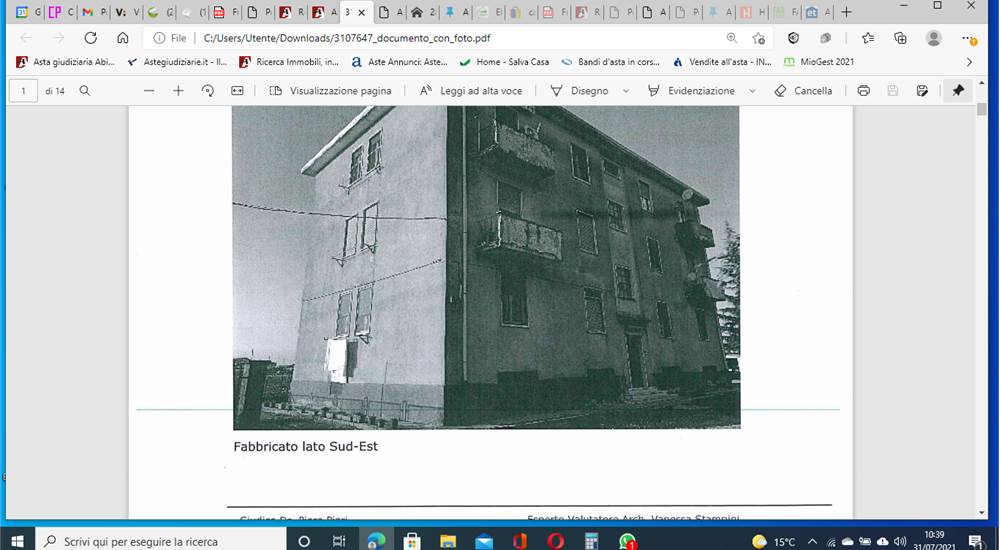Click the address bar file path
Viewport: 1000px width, 550px height.
tap(347, 38)
